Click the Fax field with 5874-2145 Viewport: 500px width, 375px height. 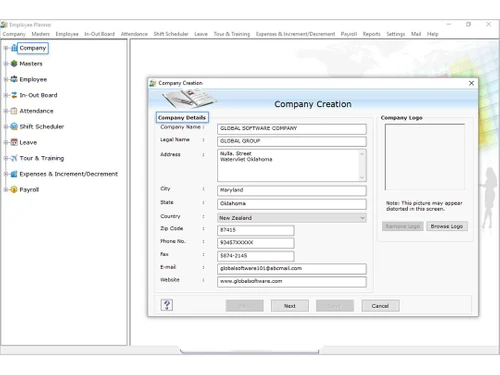coord(256,256)
